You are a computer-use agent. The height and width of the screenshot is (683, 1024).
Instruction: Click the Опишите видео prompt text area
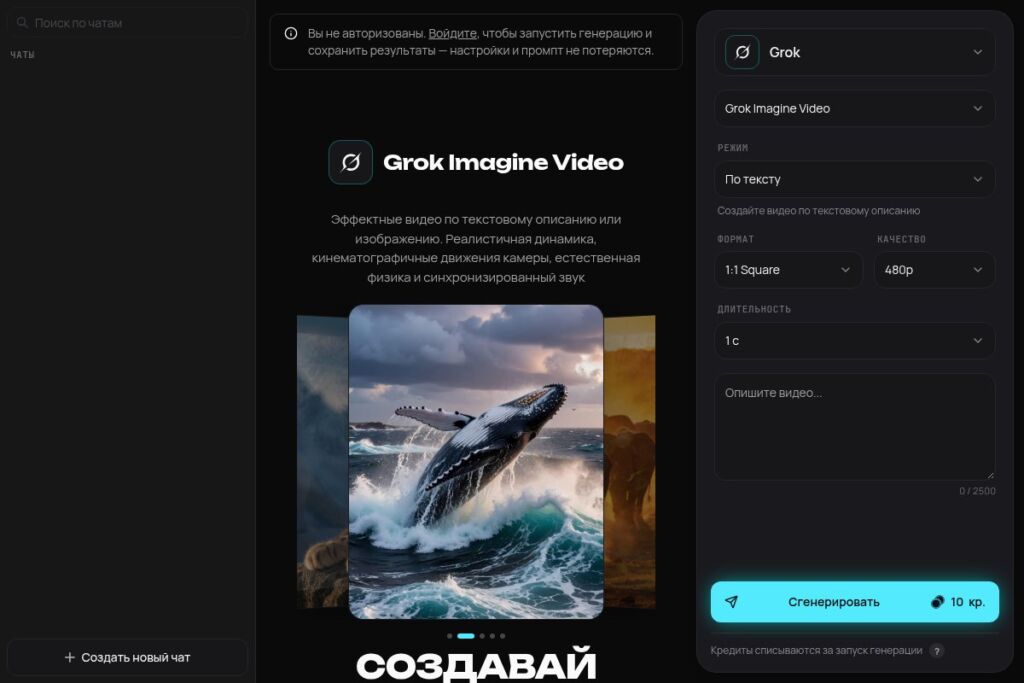point(855,427)
